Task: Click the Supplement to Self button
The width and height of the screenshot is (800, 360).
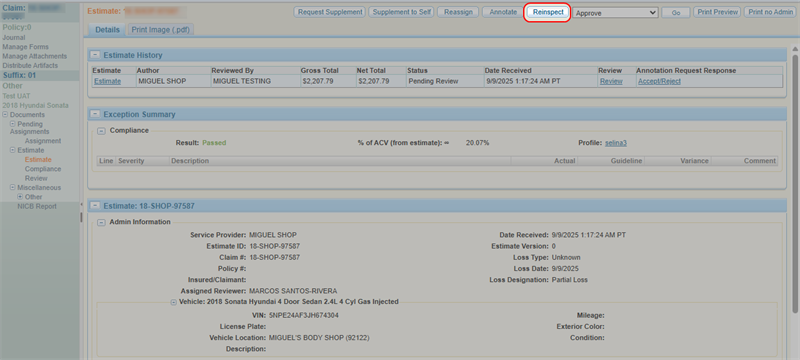Action: point(401,12)
